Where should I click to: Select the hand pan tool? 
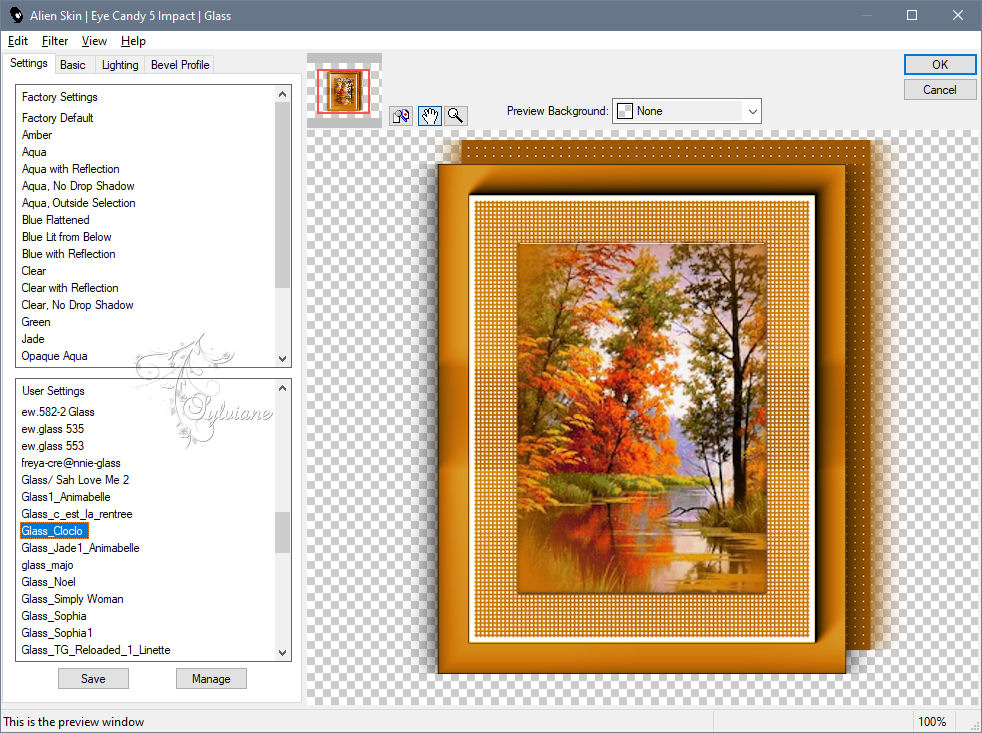pos(430,116)
